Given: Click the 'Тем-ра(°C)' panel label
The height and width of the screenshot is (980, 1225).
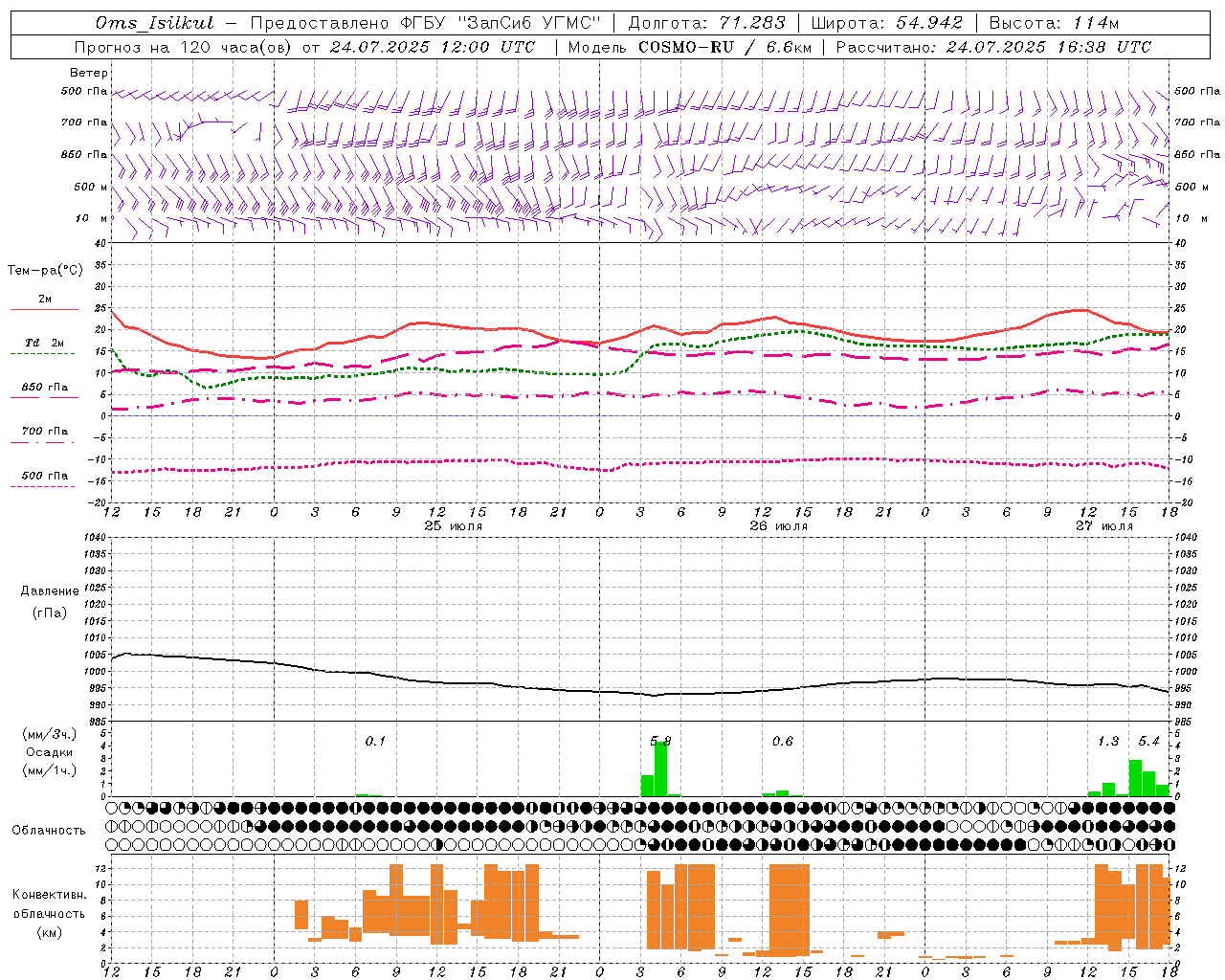Looking at the screenshot, I should pos(45,271).
